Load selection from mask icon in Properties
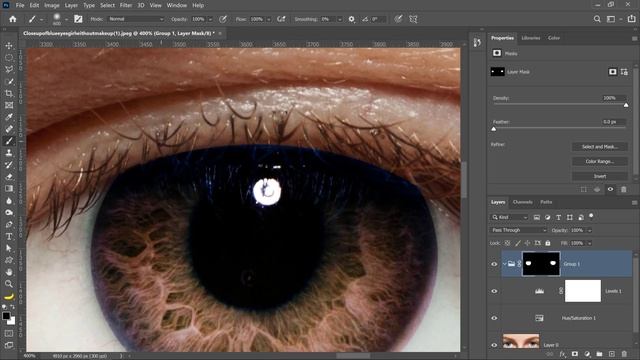Screen dimensions: 640x360 [584, 189]
